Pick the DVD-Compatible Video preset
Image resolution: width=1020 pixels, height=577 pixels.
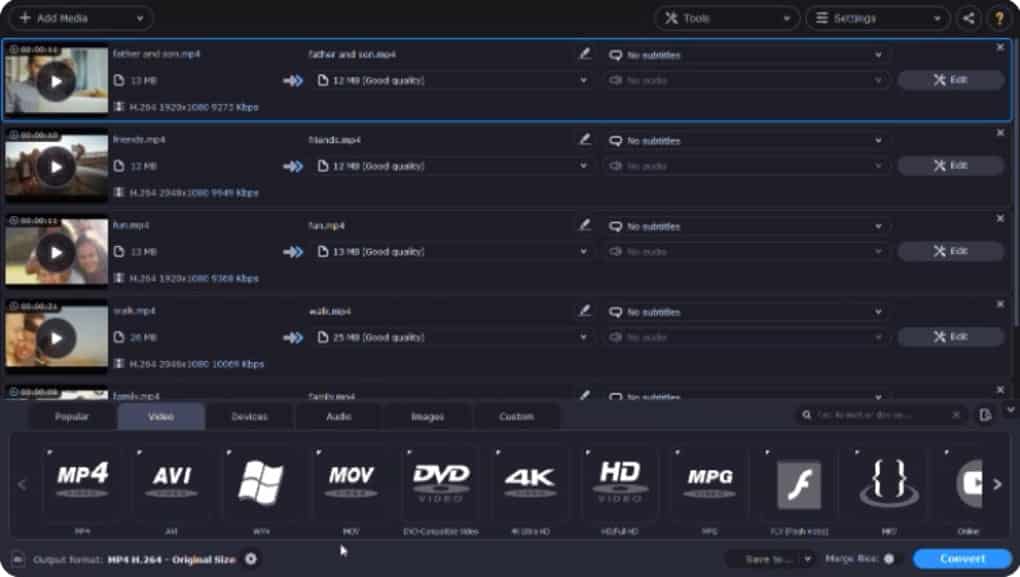[441, 480]
